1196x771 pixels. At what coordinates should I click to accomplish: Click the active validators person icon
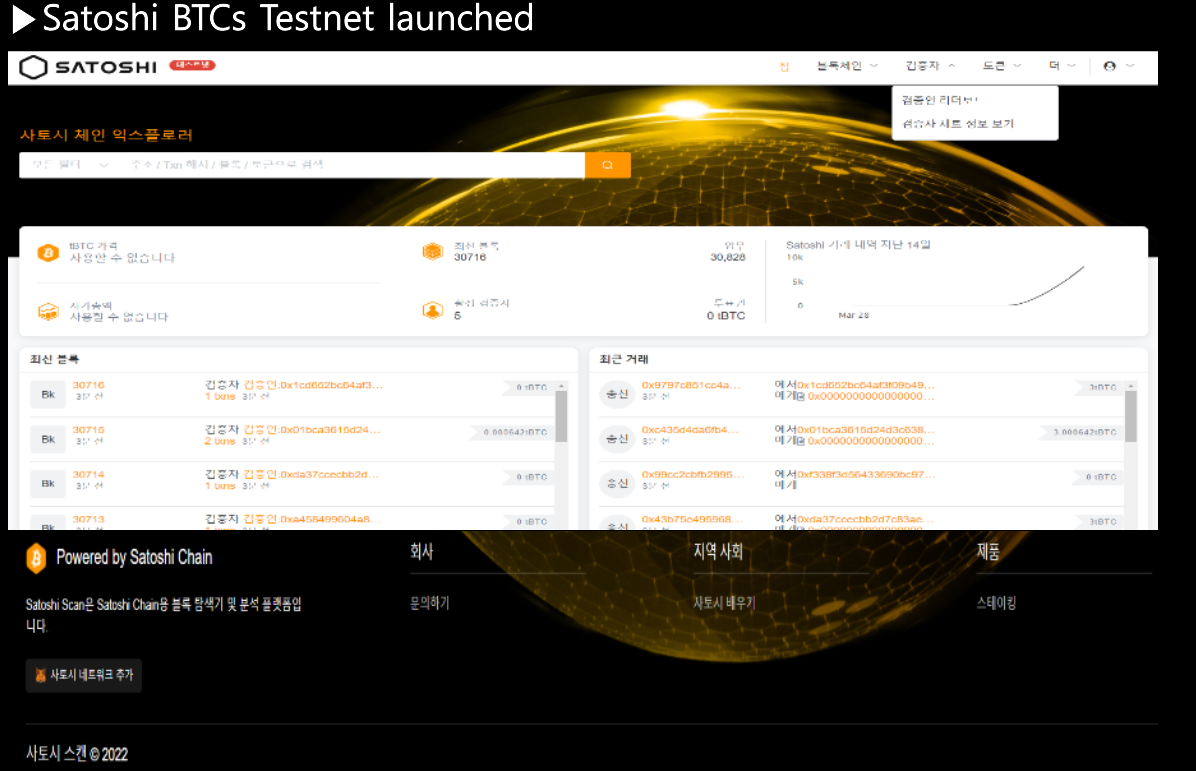(432, 310)
